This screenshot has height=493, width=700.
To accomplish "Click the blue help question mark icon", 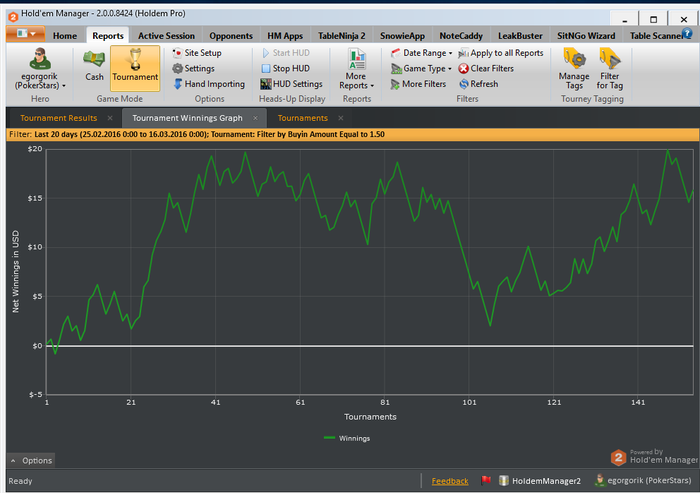I will [x=688, y=33].
